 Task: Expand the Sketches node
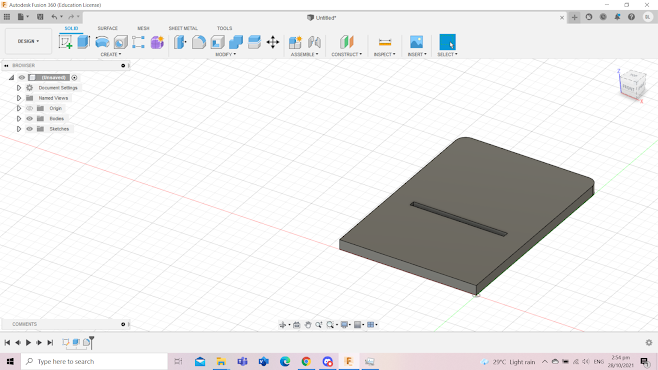click(x=18, y=129)
